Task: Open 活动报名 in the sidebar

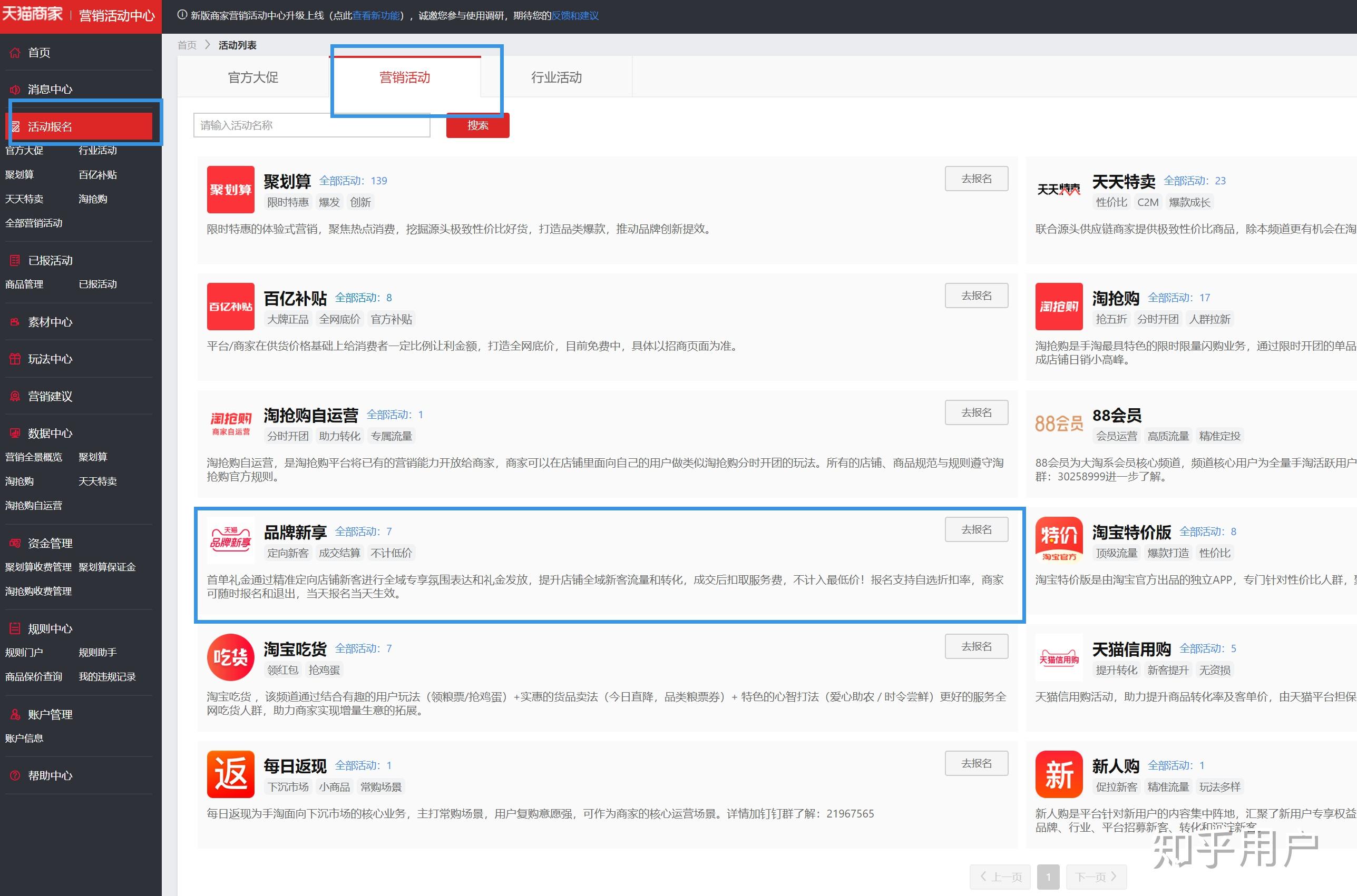Action: pyautogui.click(x=79, y=126)
